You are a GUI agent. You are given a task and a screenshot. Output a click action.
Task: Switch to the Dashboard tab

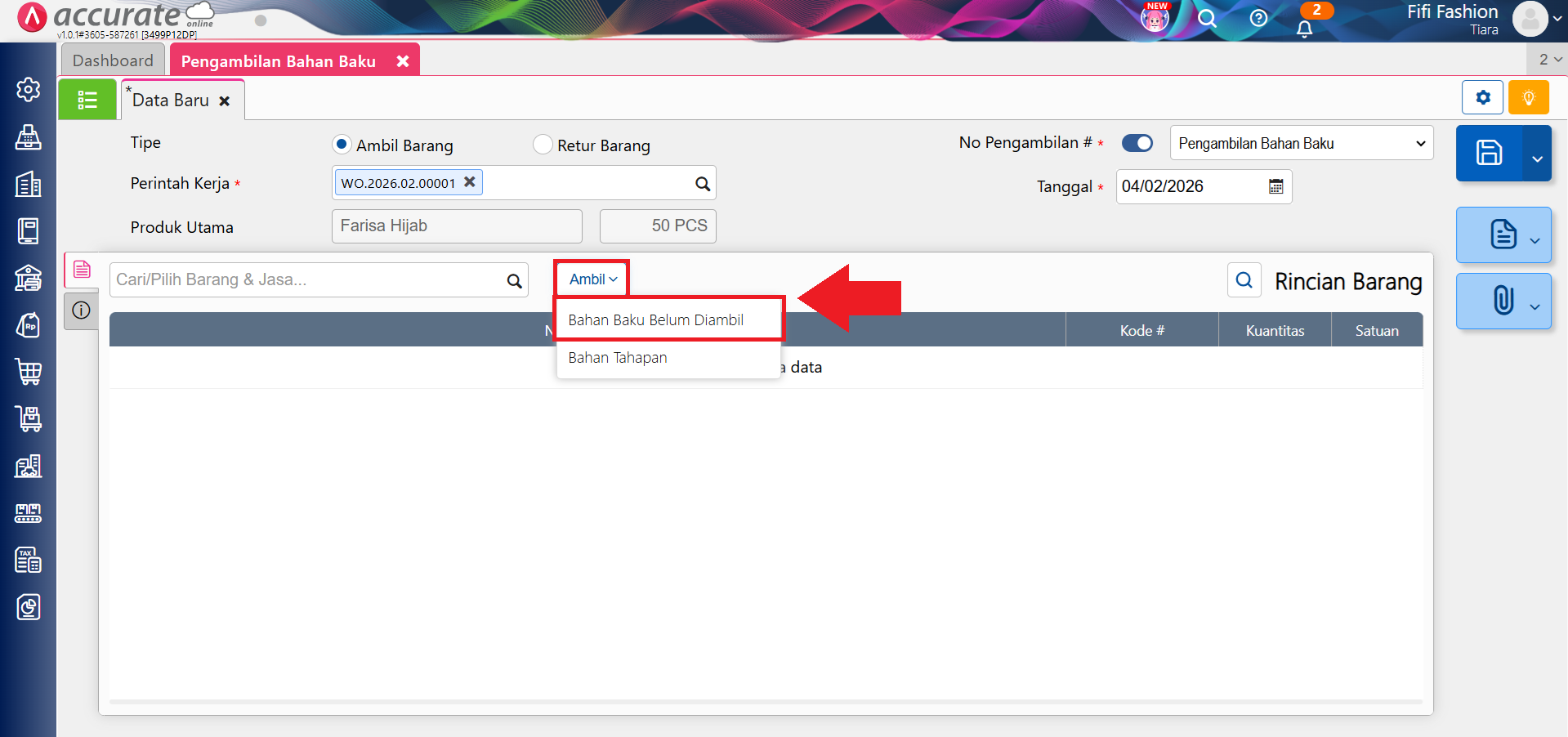tap(113, 60)
